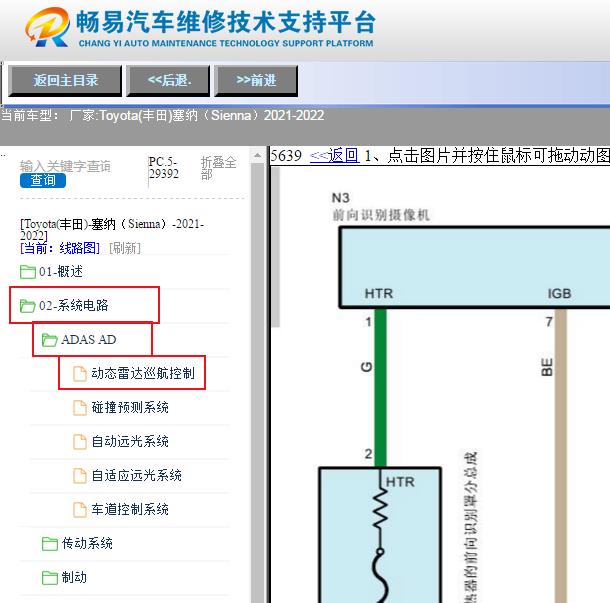Click the sidebar scrollbar up arrow

pos(257,155)
